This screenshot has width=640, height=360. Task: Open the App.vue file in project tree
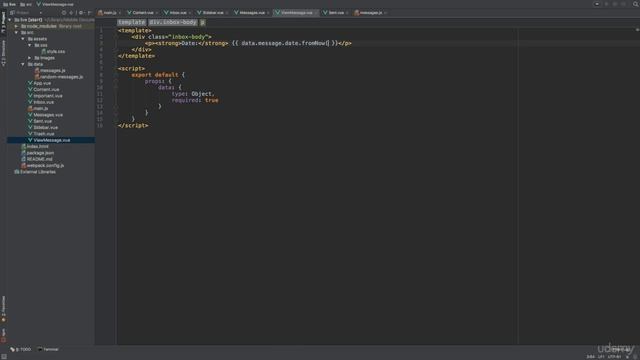pos(42,83)
